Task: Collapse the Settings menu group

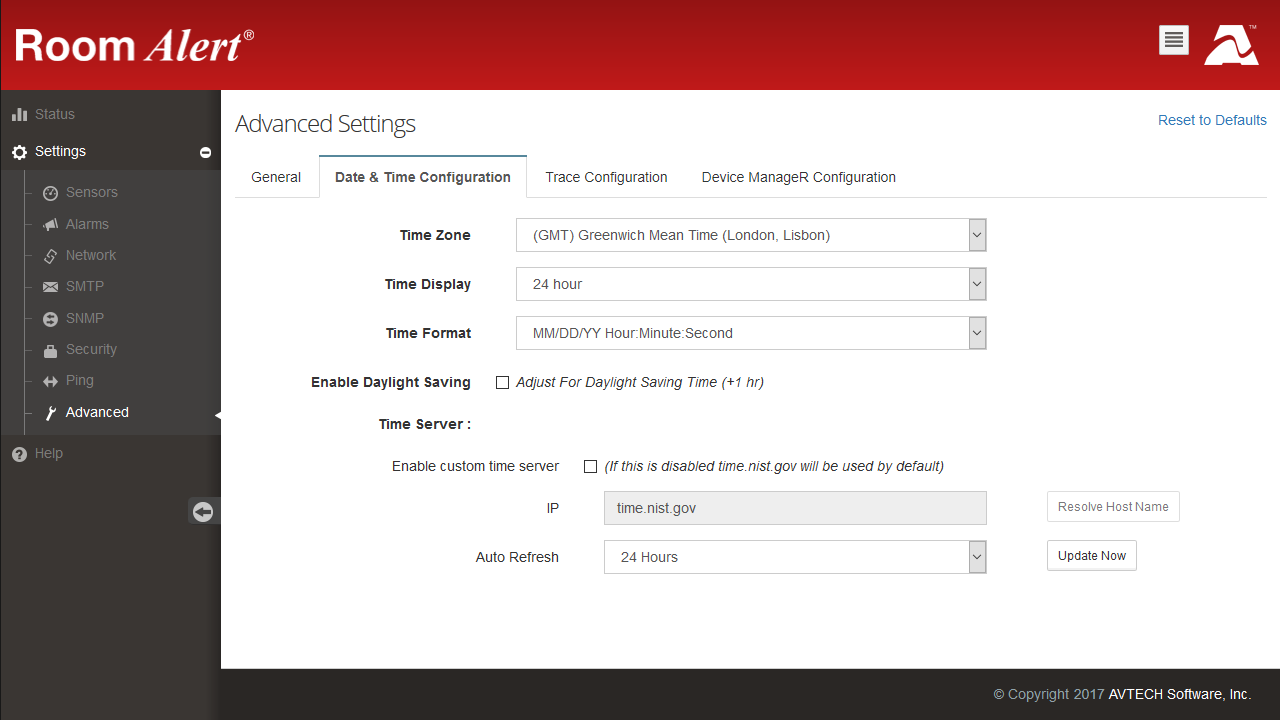Action: pos(205,152)
